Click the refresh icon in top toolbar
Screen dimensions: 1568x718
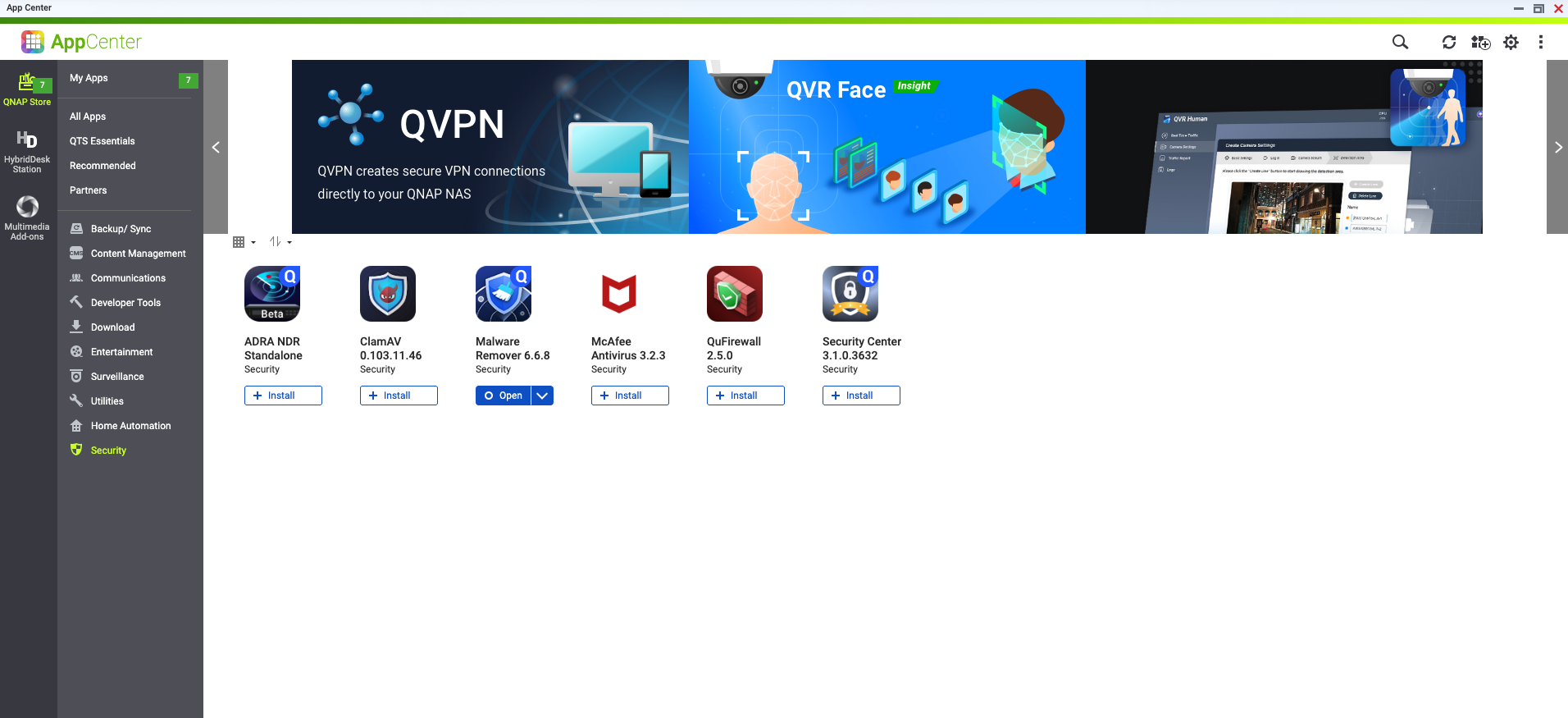1449,42
